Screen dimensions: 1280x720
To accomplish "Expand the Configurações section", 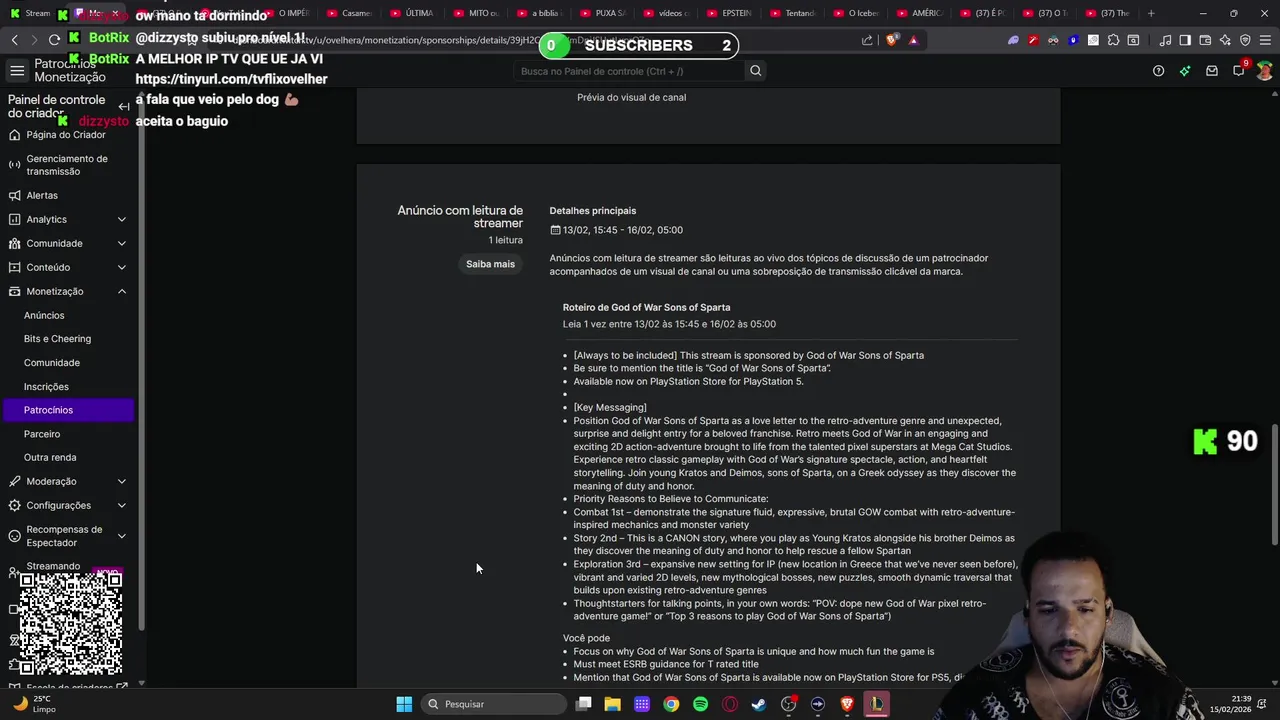I will [x=67, y=505].
